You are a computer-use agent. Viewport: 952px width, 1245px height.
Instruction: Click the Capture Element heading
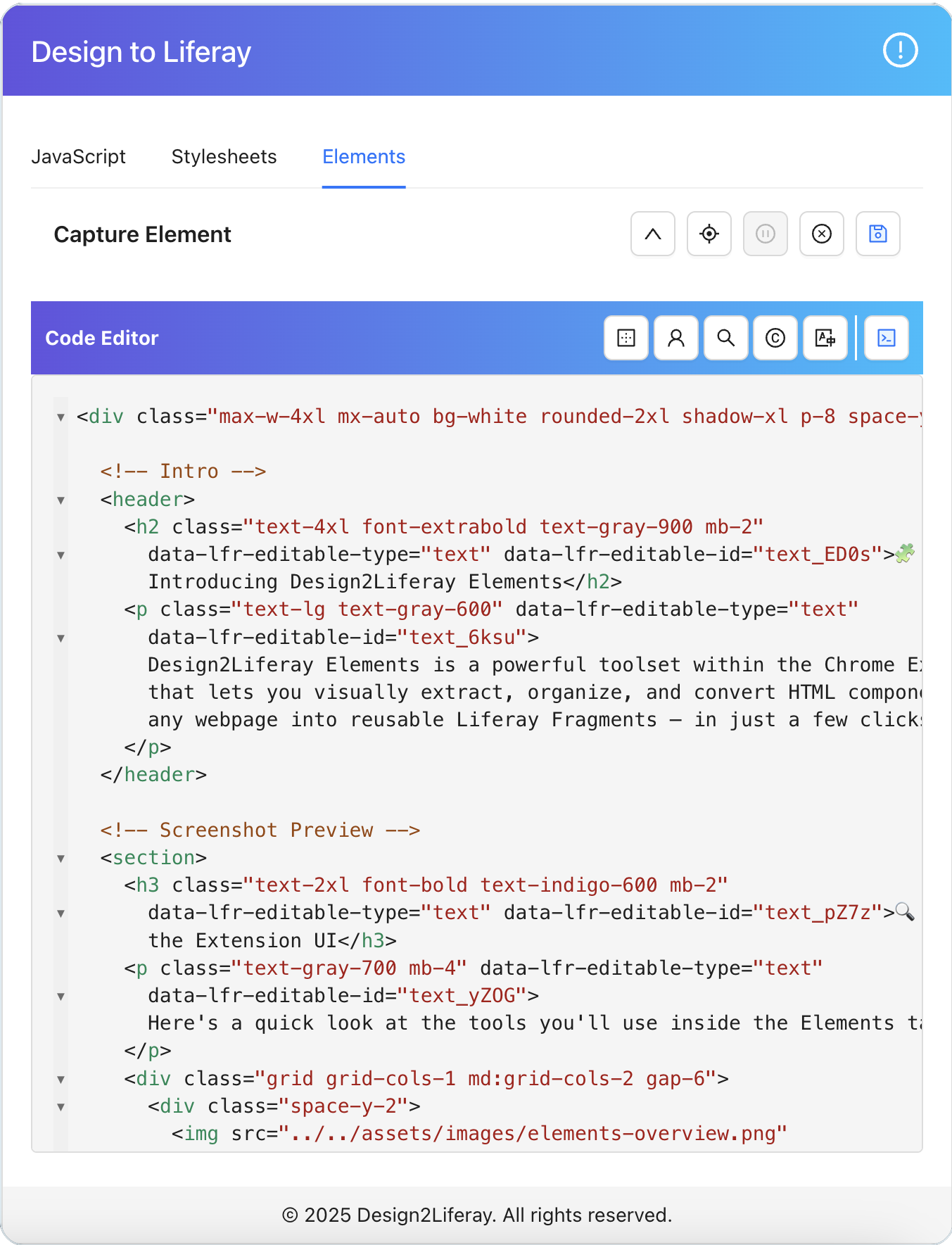point(143,234)
